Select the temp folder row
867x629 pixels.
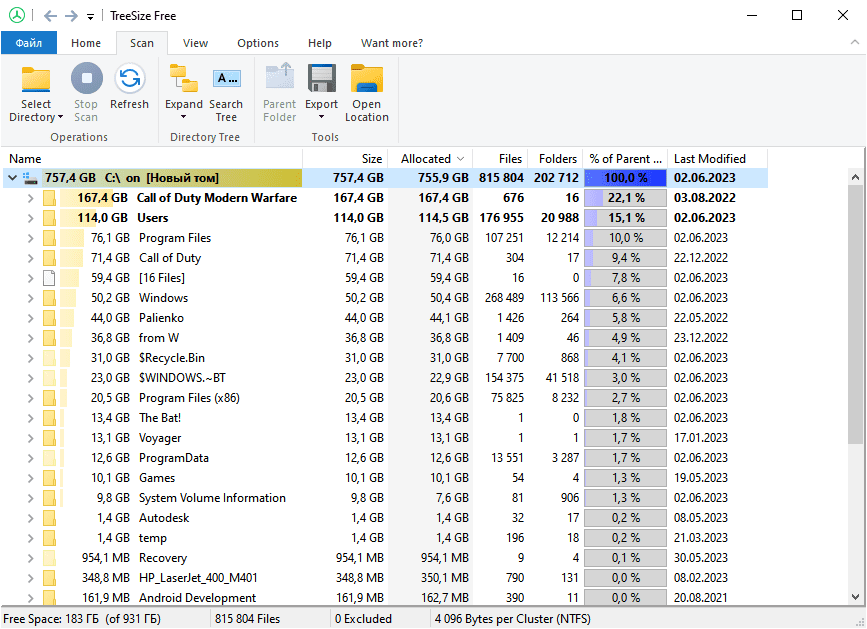coord(384,538)
